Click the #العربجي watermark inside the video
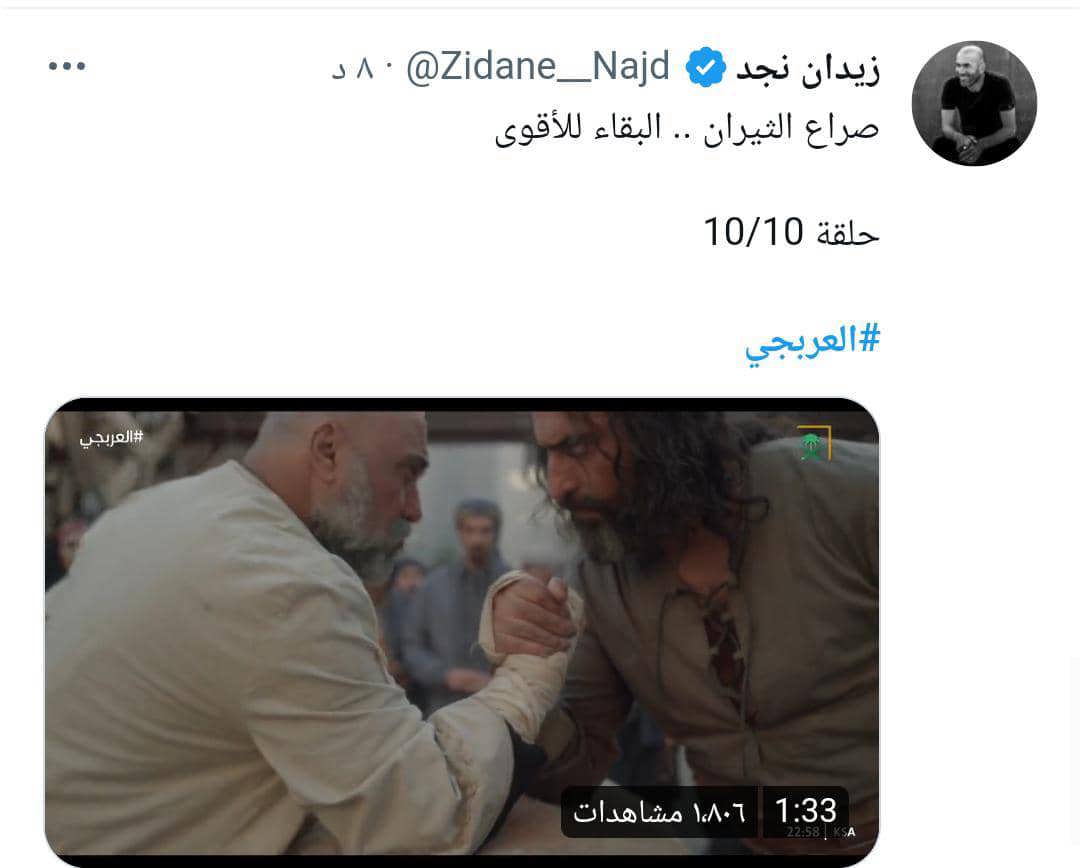The height and width of the screenshot is (868, 1080). (110, 437)
